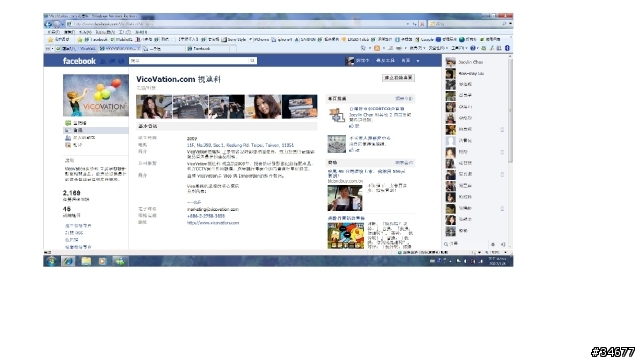Open friend requests icon in Facebook header
This screenshot has height=360, width=640.
click(x=103, y=61)
